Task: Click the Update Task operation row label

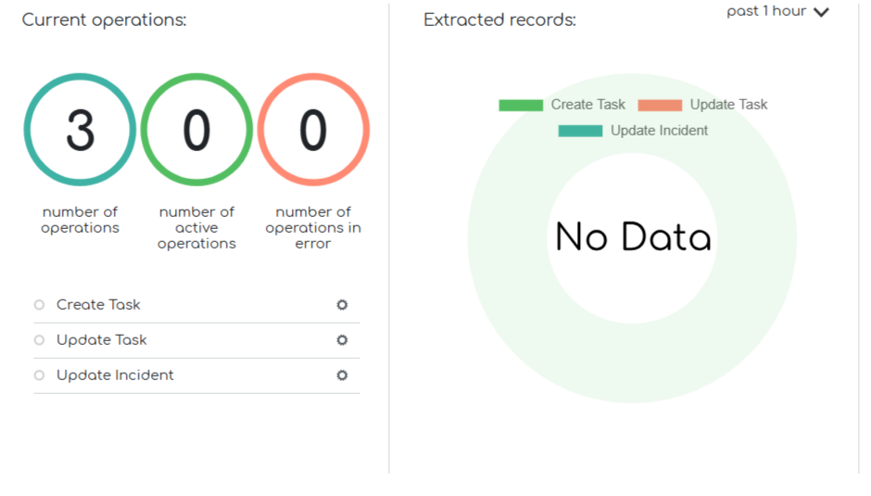Action: [x=102, y=340]
